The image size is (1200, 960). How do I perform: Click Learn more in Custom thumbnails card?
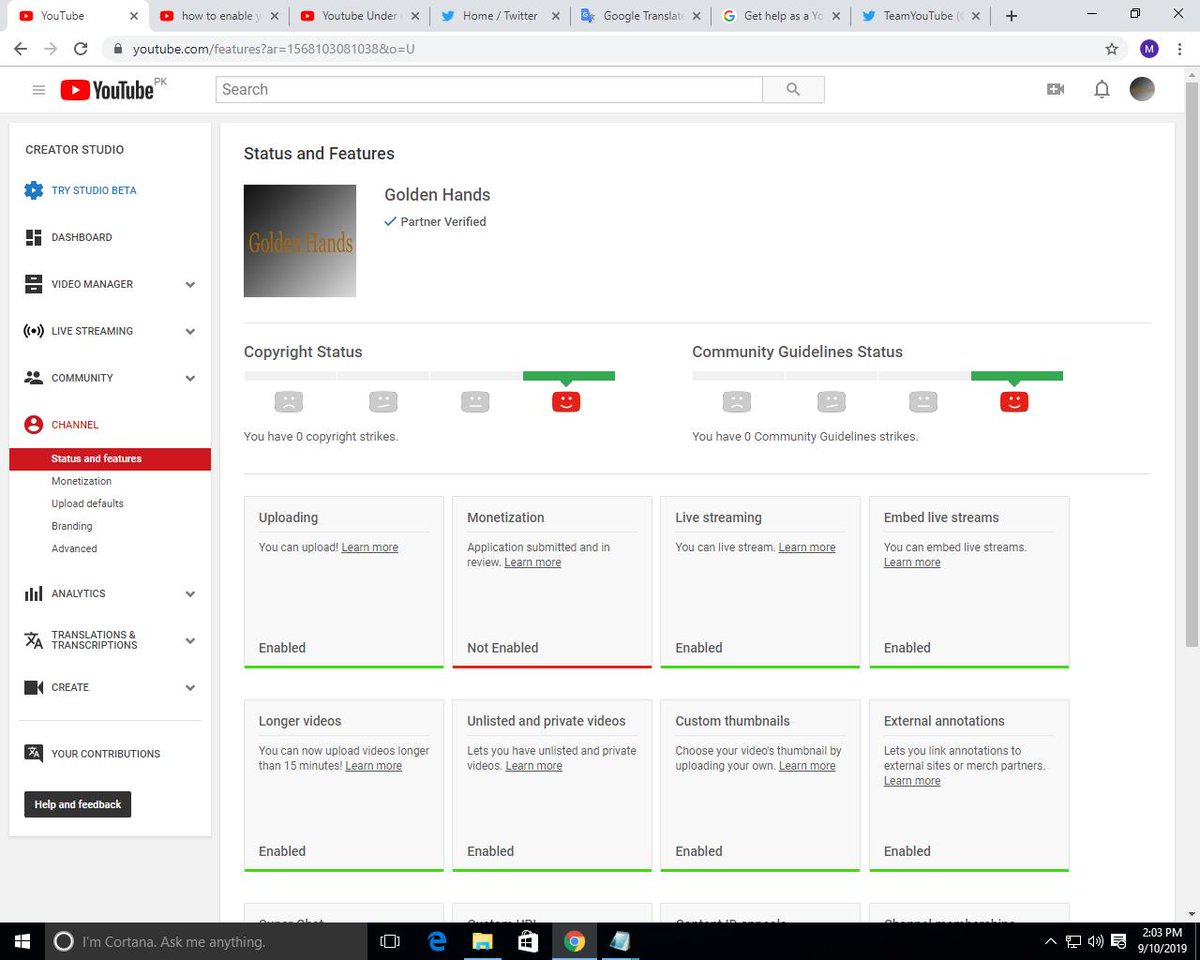coord(807,766)
